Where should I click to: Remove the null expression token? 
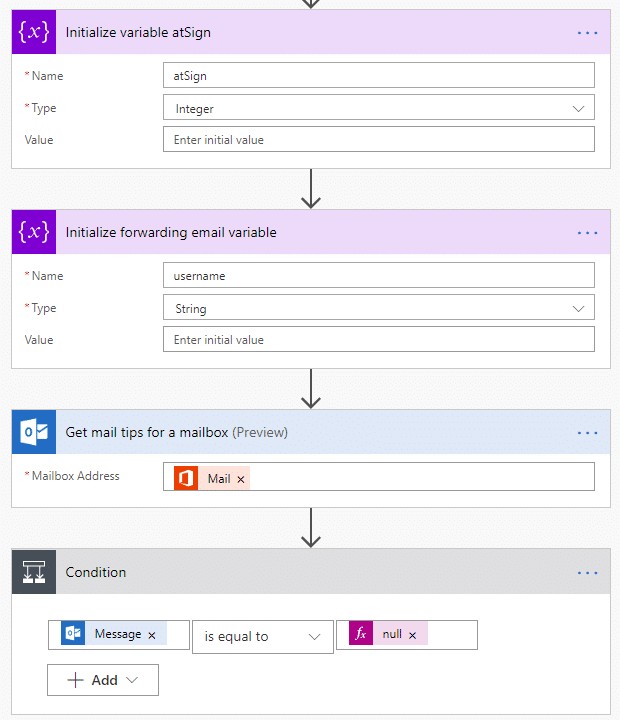(x=412, y=635)
